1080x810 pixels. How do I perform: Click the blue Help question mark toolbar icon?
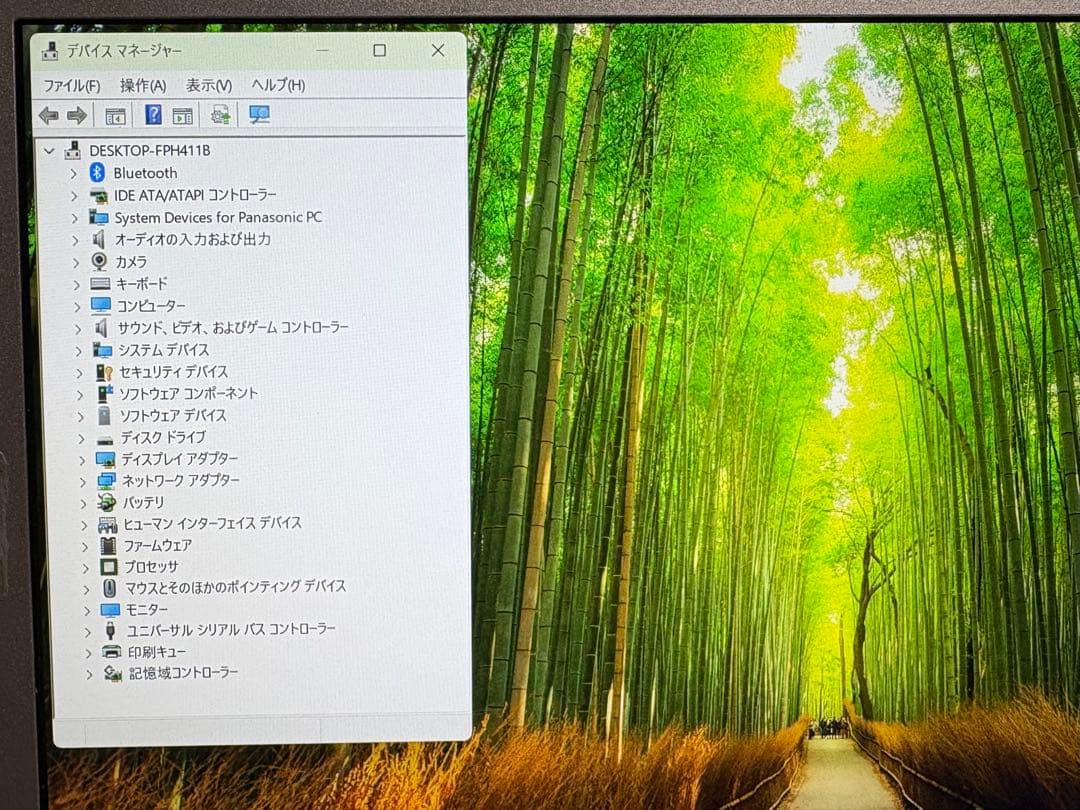click(x=153, y=115)
